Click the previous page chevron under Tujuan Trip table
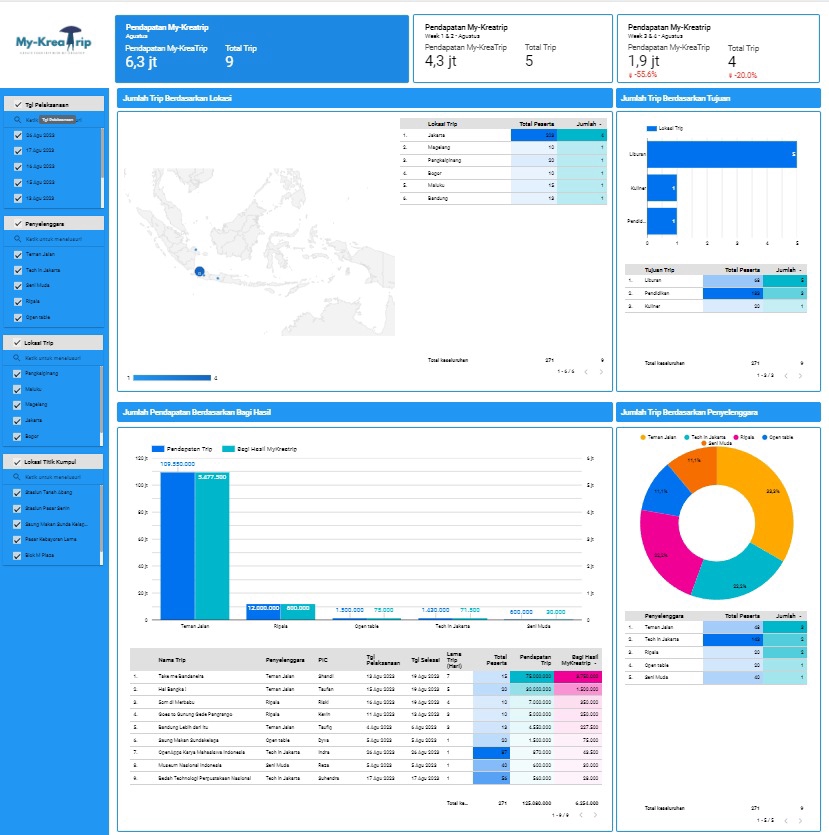Image resolution: width=829 pixels, height=835 pixels. coord(786,375)
